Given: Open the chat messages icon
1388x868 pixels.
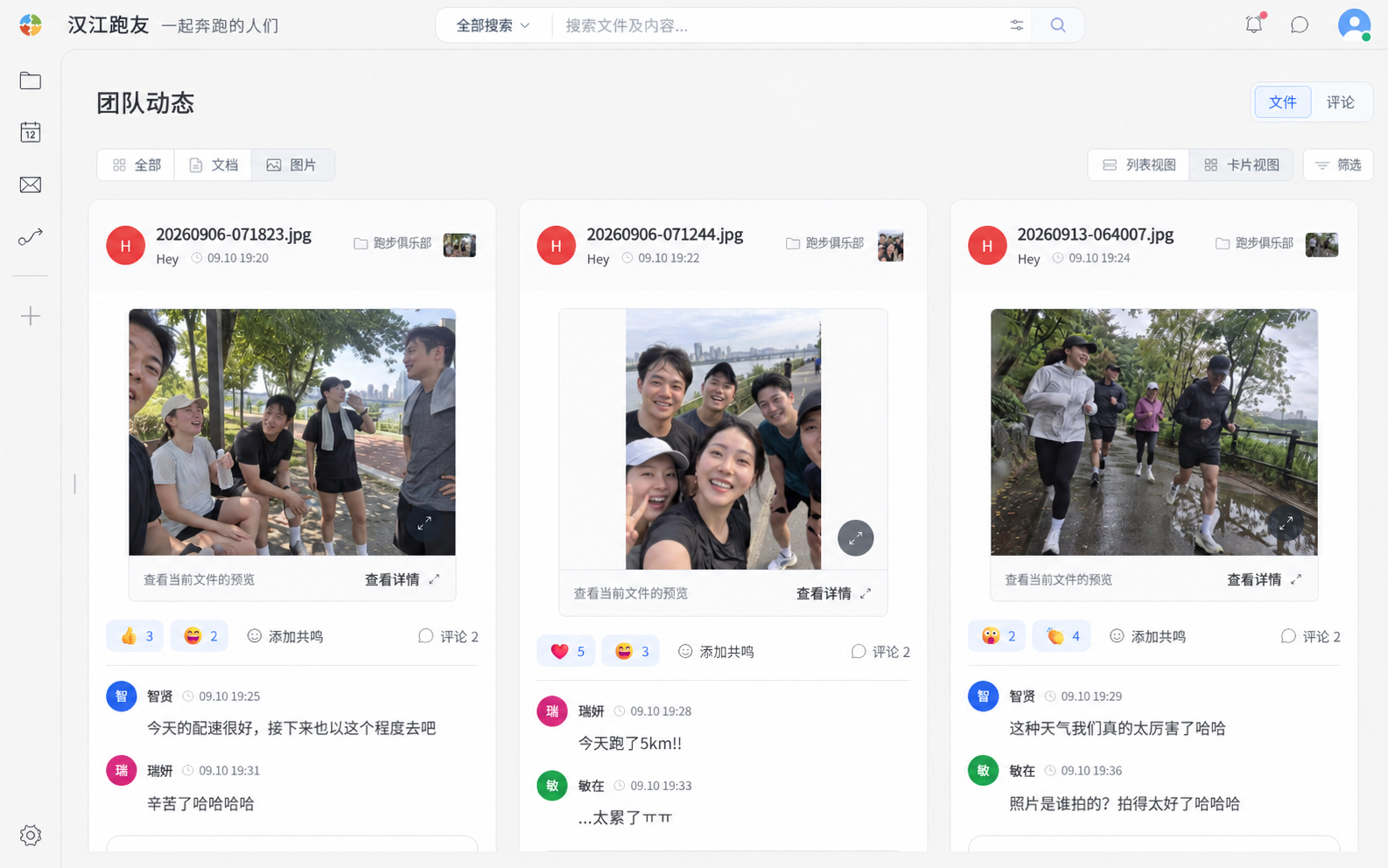Looking at the screenshot, I should coord(1300,24).
